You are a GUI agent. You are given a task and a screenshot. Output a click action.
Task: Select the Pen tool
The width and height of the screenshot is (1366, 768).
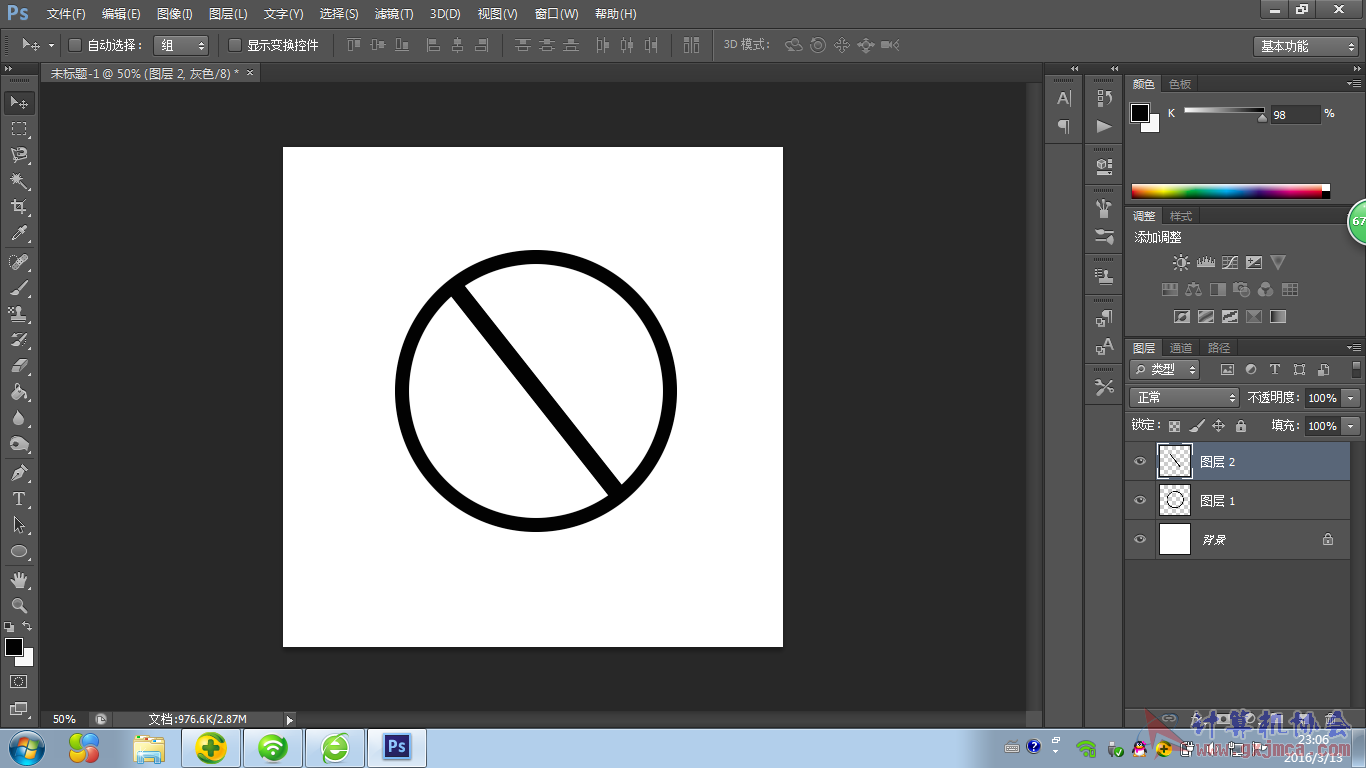(19, 473)
